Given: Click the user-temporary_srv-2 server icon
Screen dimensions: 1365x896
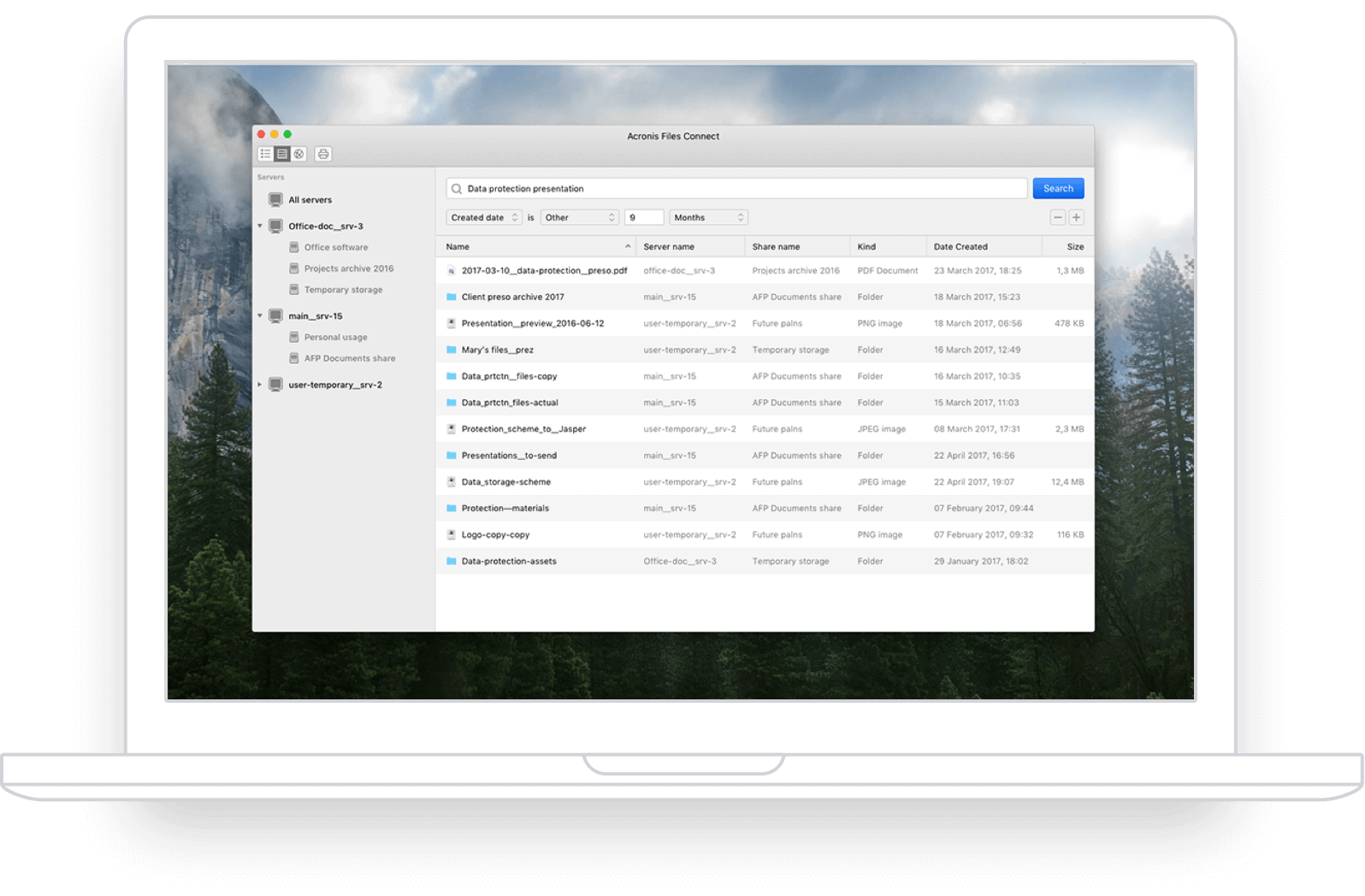Looking at the screenshot, I should point(275,385).
